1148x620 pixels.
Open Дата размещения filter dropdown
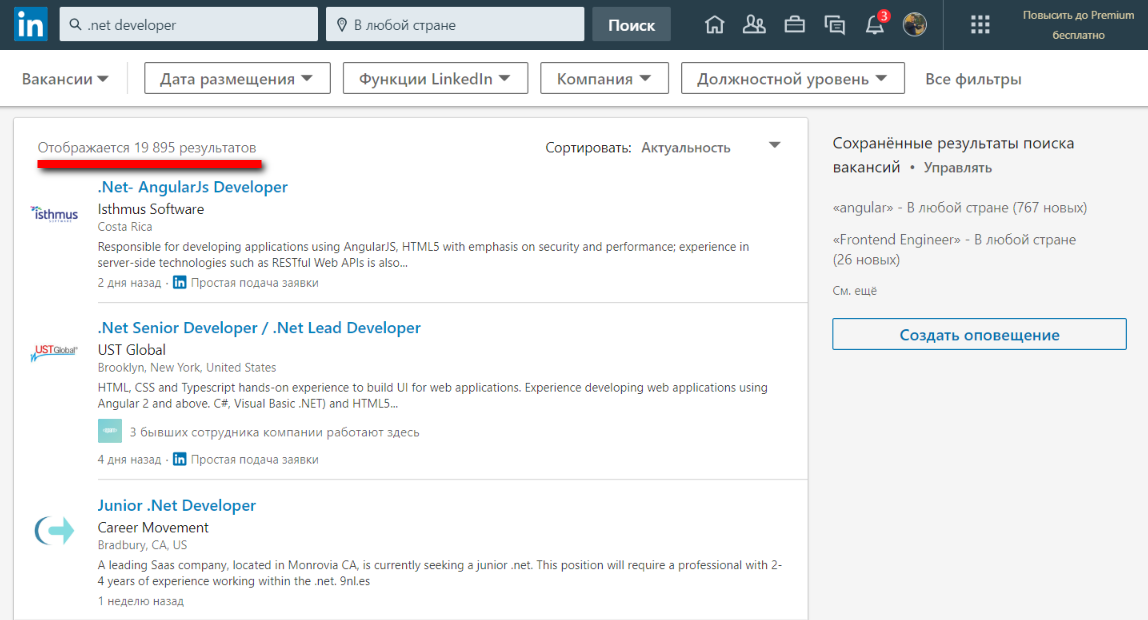[x=237, y=78]
